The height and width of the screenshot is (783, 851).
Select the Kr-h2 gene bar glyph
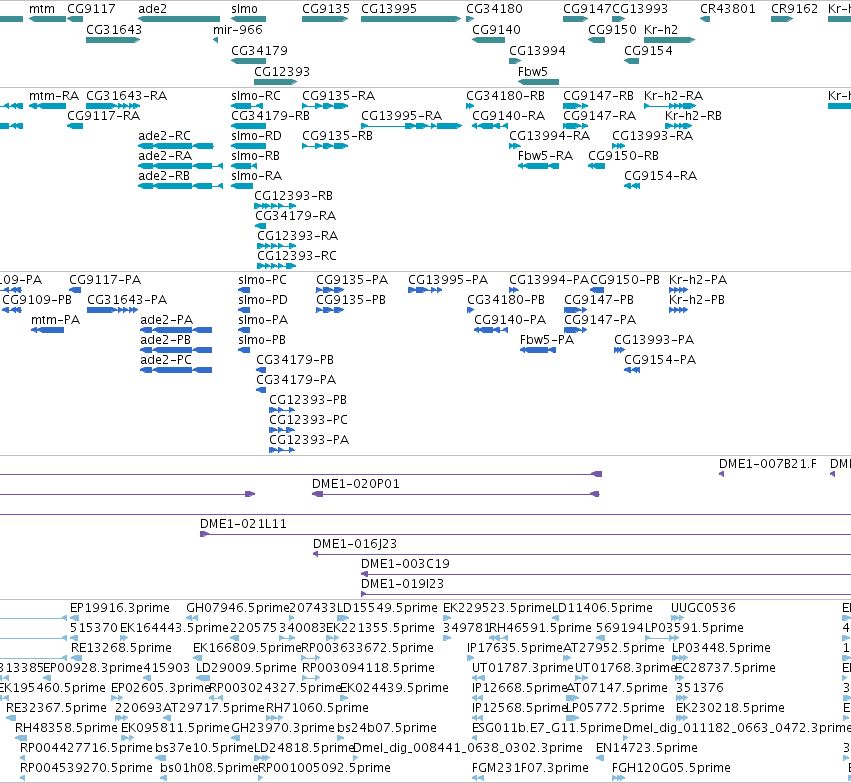[x=669, y=40]
